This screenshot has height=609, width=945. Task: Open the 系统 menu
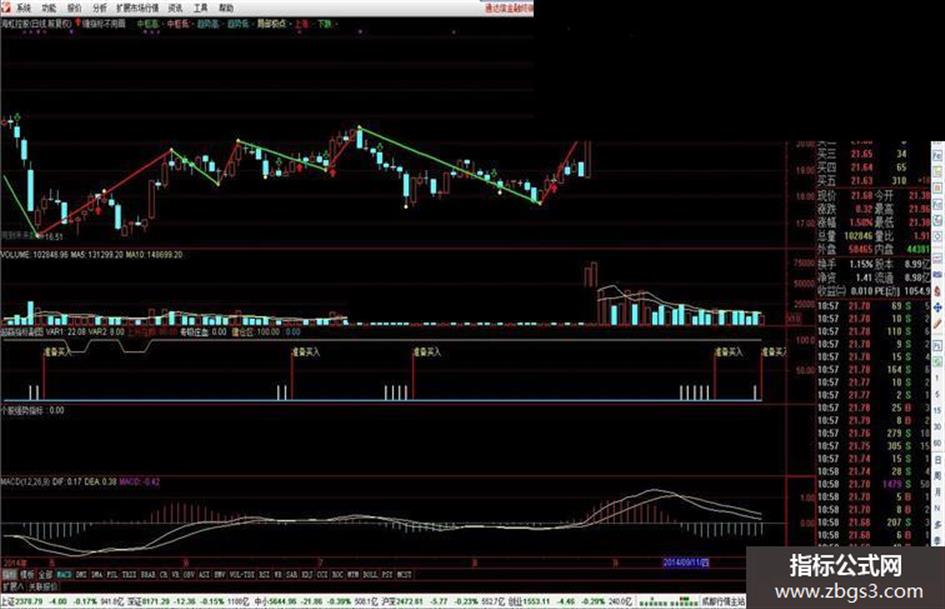coord(22,8)
